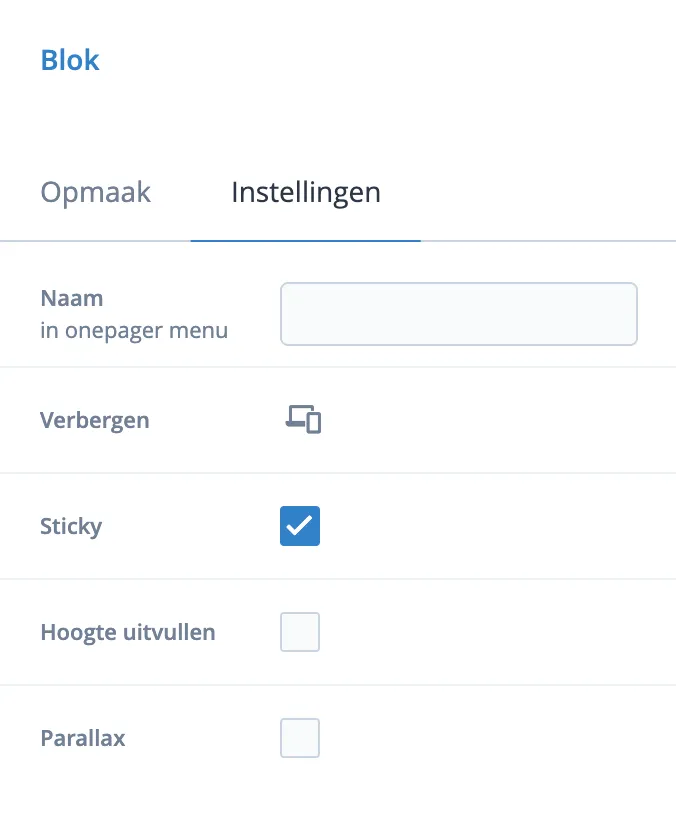Select the Instellingen tab
Screen dimensions: 676x832
(305, 192)
